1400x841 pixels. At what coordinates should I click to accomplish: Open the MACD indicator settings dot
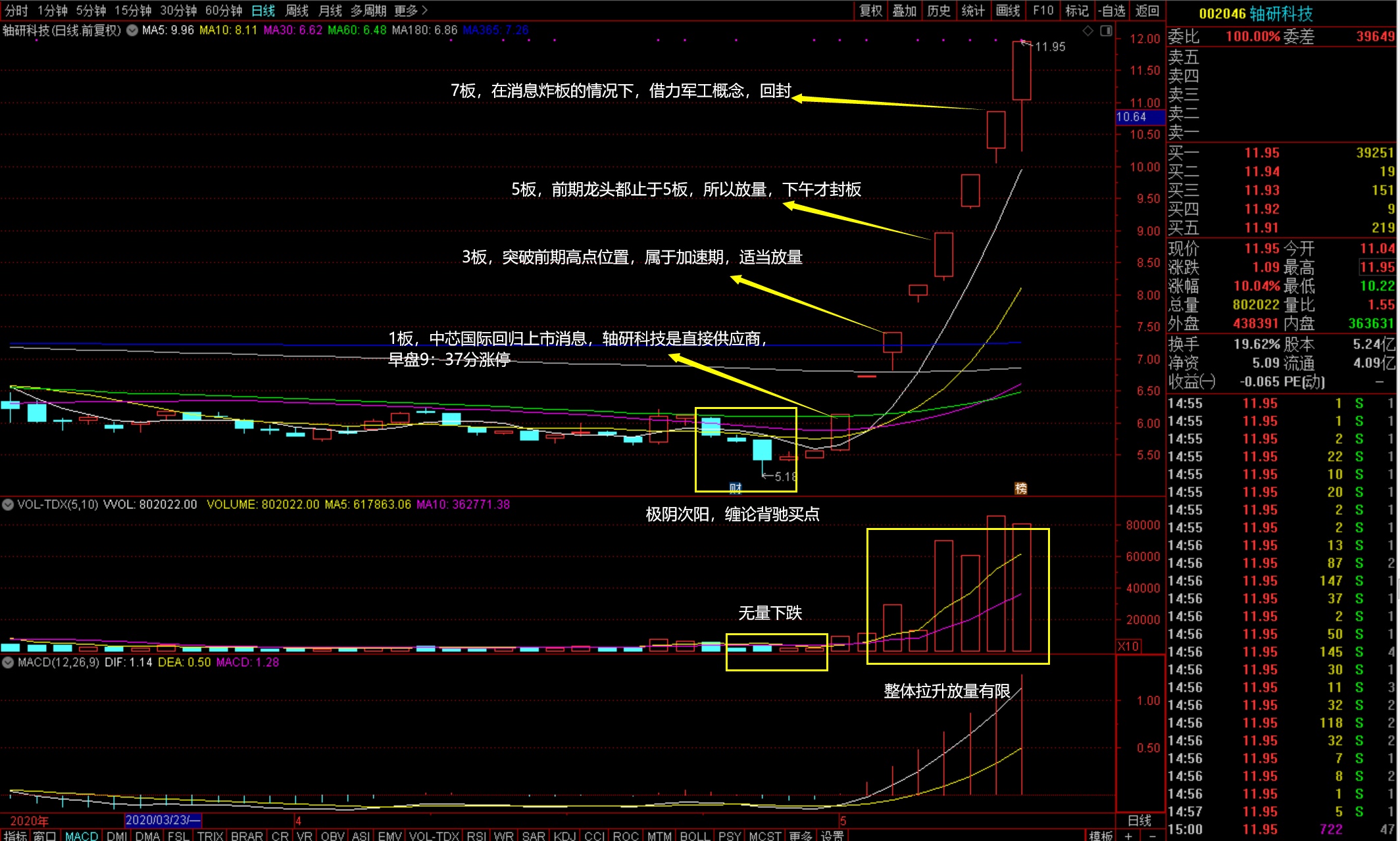[x=8, y=662]
